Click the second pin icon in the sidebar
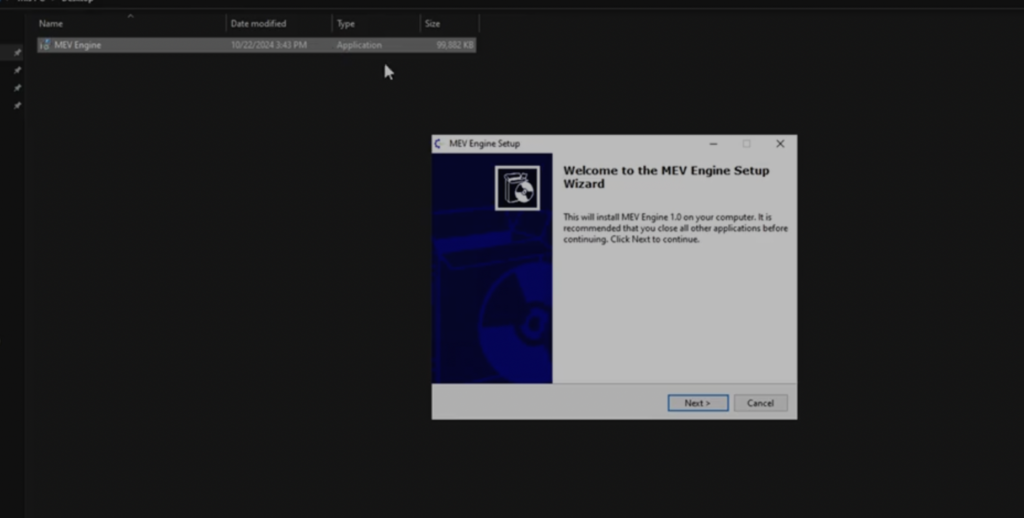This screenshot has height=518, width=1024. click(x=17, y=71)
